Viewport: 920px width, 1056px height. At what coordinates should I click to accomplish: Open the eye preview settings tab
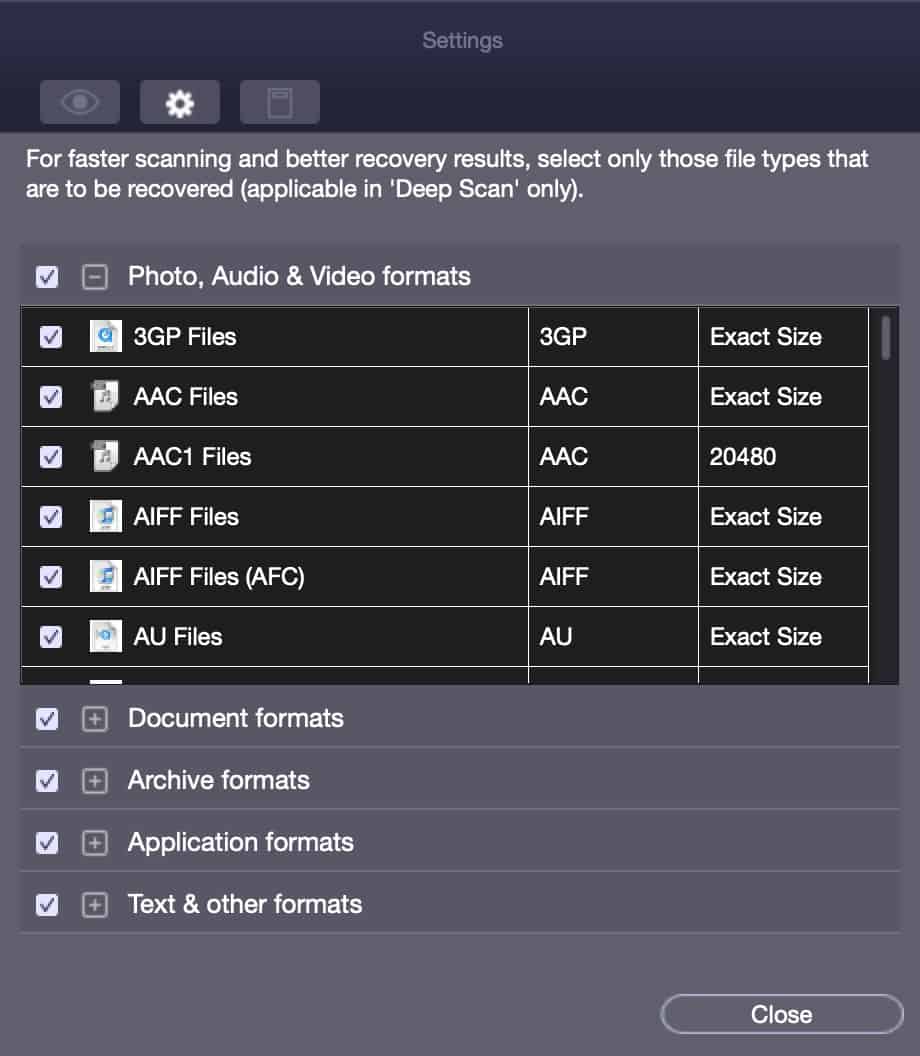tap(79, 102)
